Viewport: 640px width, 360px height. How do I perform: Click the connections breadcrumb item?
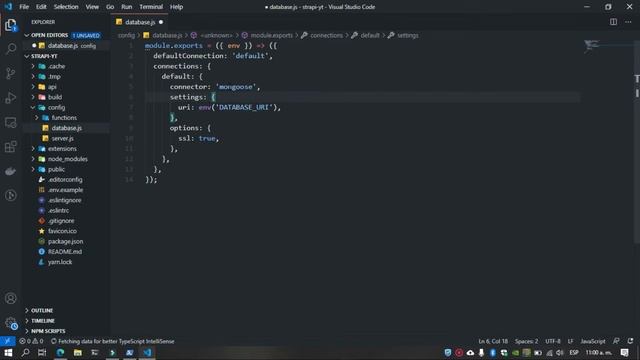326,36
